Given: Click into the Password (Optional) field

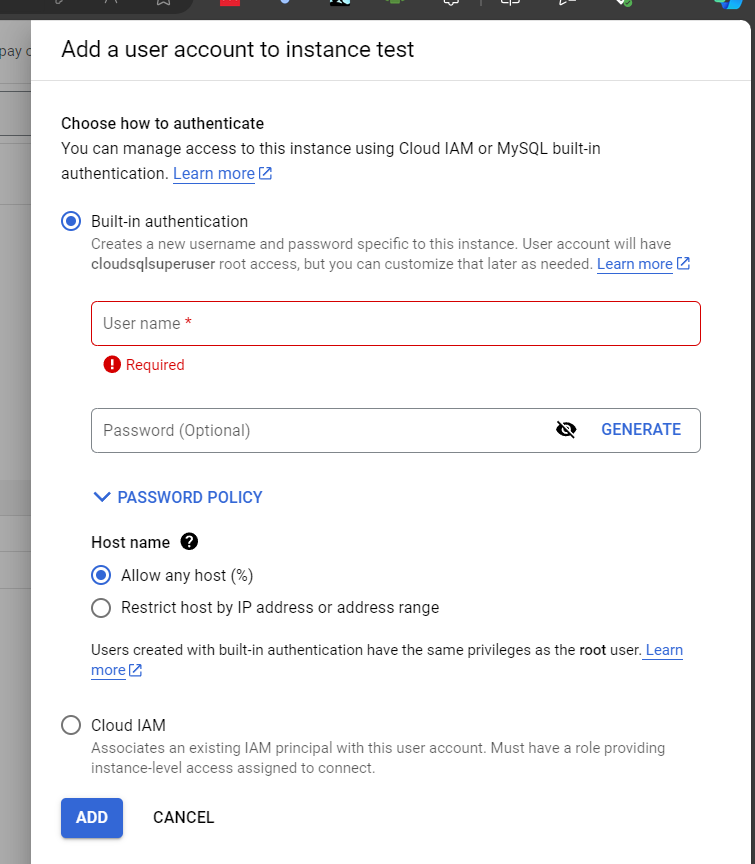Looking at the screenshot, I should pyautogui.click(x=320, y=430).
